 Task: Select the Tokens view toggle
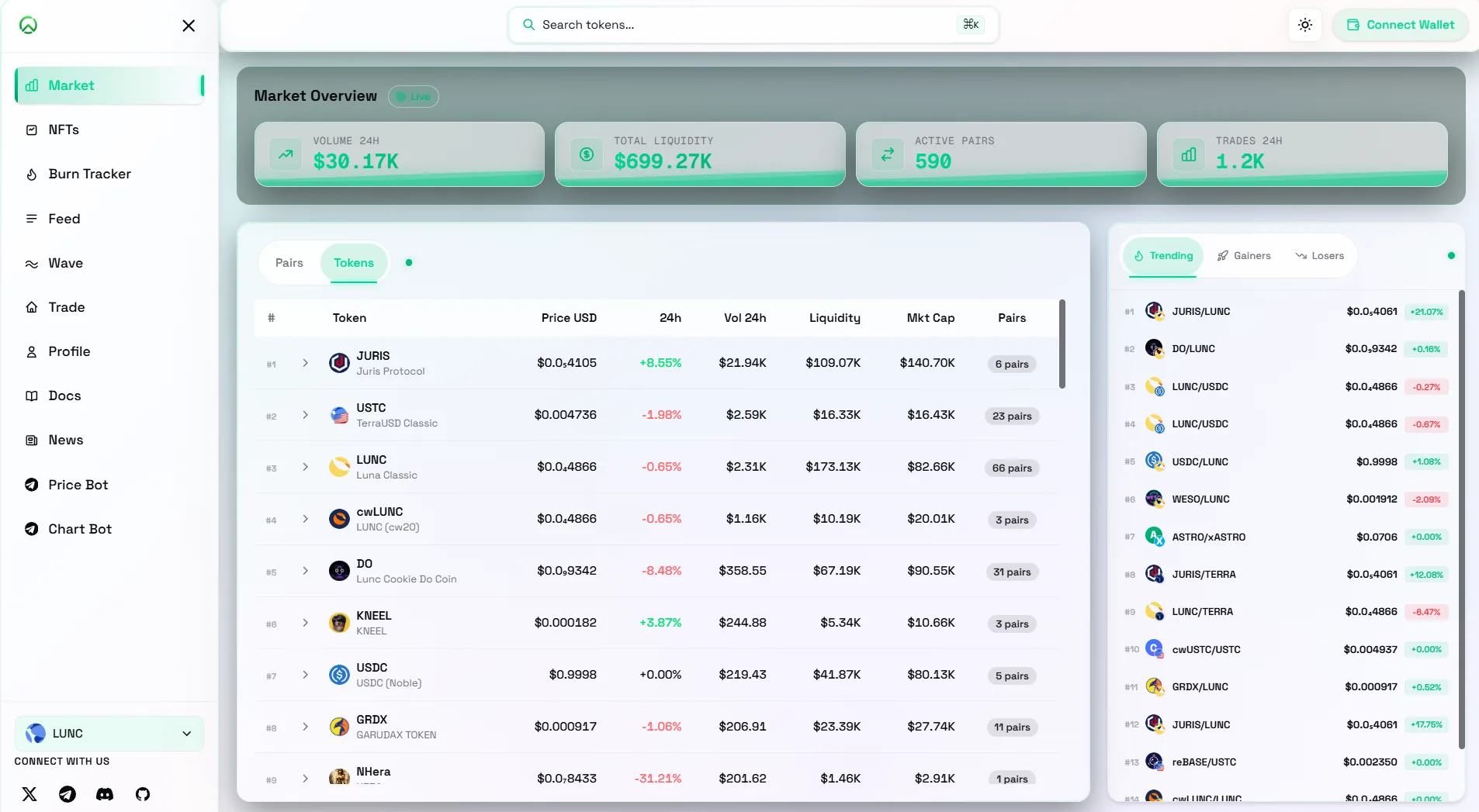354,263
